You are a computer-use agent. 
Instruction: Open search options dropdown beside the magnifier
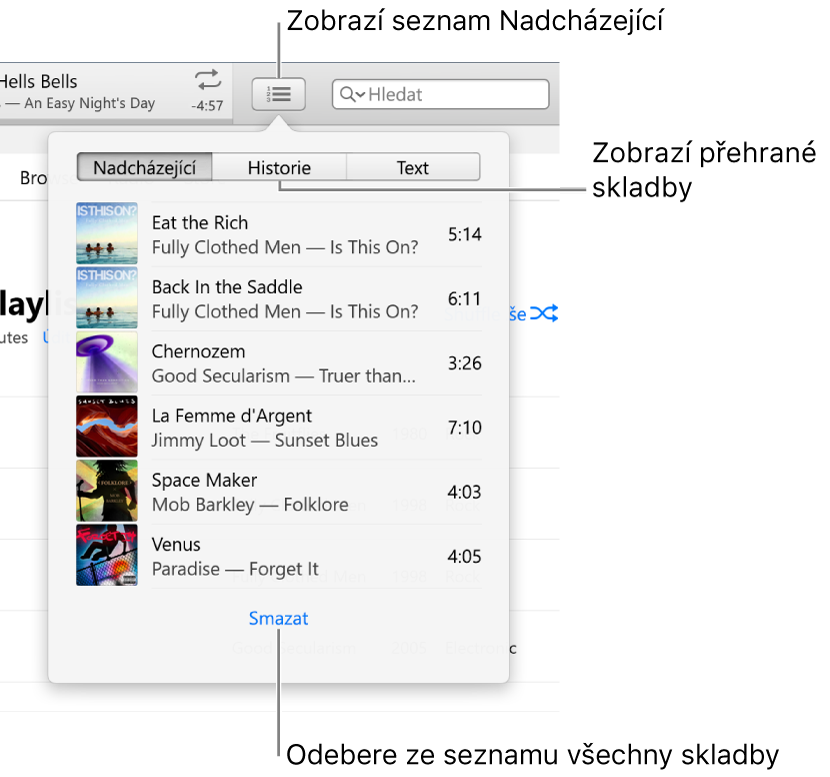[x=360, y=94]
